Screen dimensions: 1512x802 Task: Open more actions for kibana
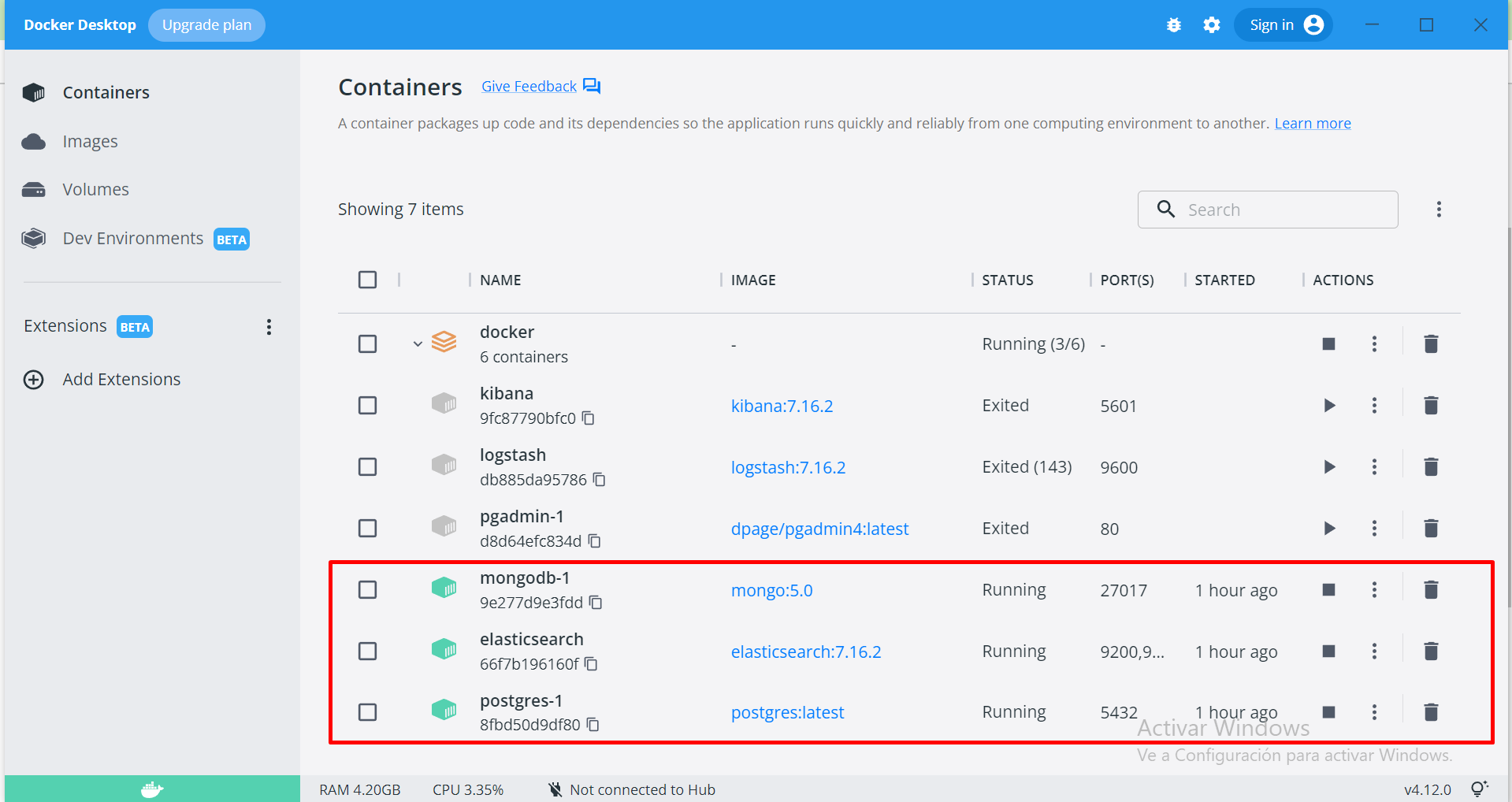tap(1374, 405)
